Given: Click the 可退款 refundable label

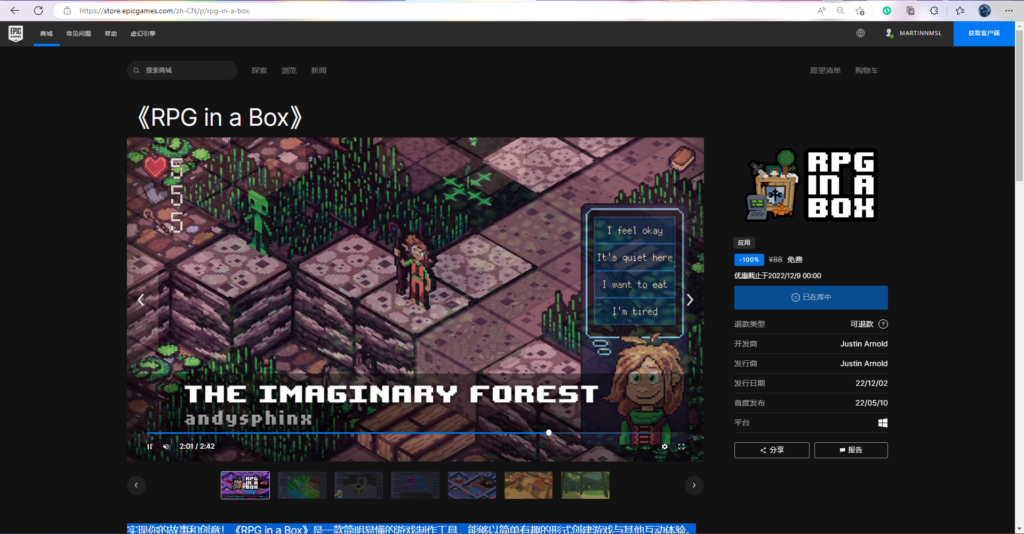Looking at the screenshot, I should [x=861, y=324].
